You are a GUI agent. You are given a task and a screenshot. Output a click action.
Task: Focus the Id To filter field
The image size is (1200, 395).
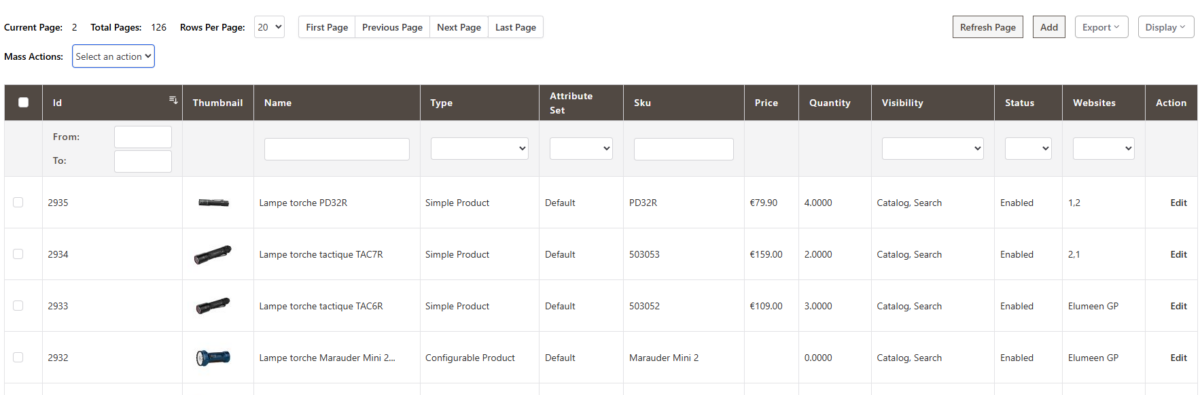tap(143, 161)
